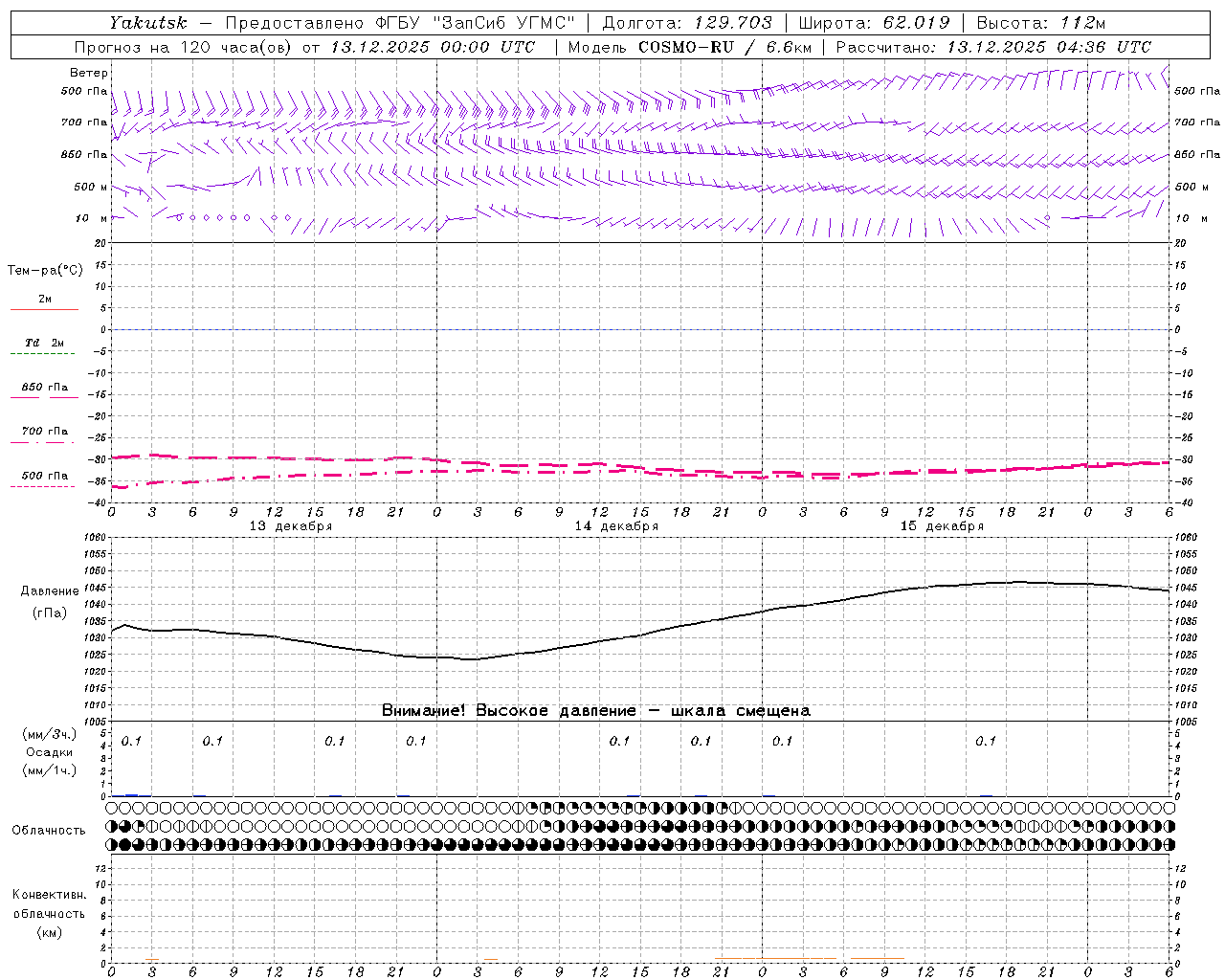1225x980 pixels.
Task: Click the 'Осадки' precipitation label
Action: tap(50, 752)
